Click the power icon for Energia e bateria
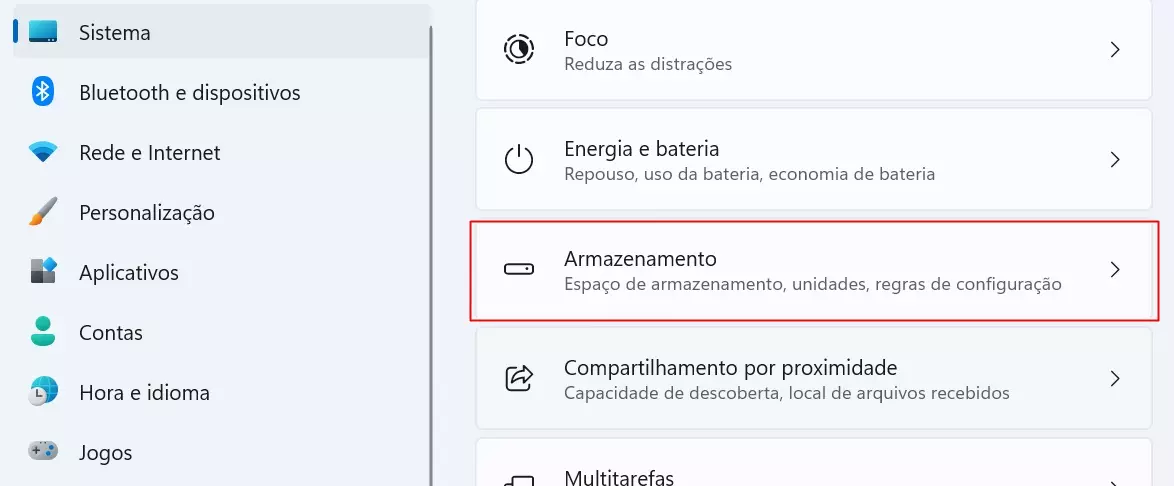The image size is (1174, 486). (518, 160)
